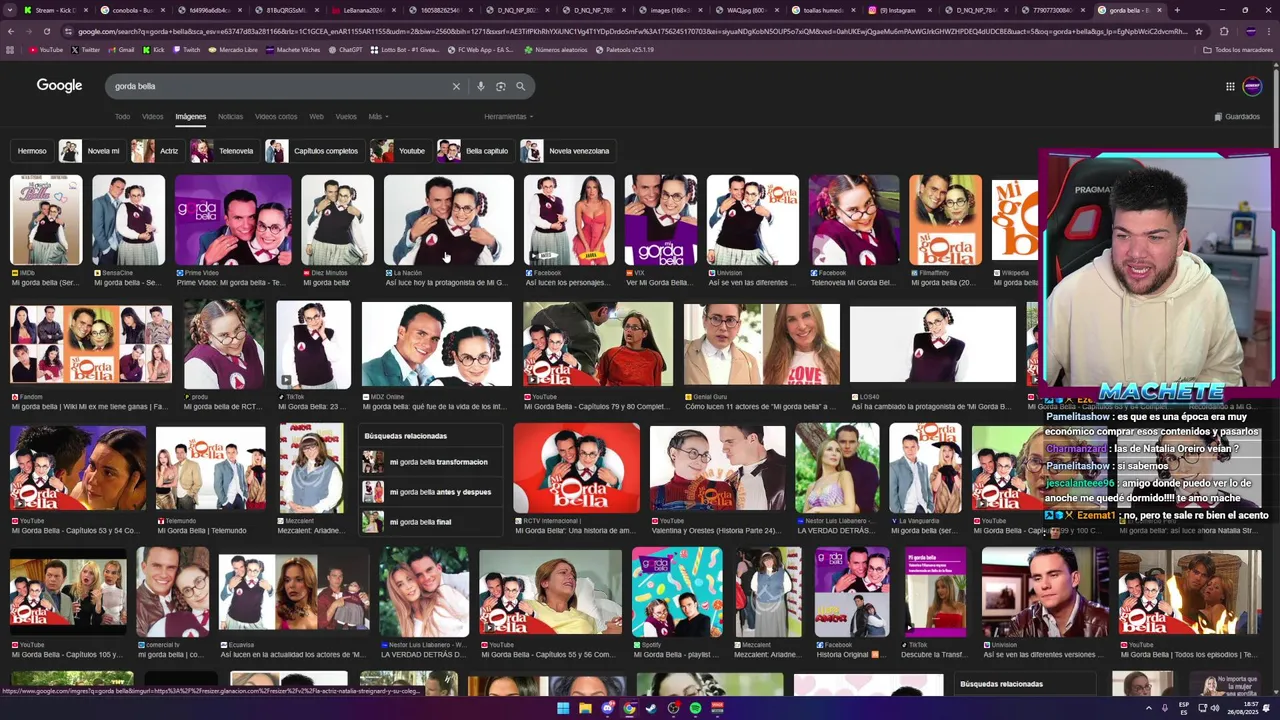Switch to the Videos cortos tab
Screen dimensions: 1280x720
coord(276,117)
